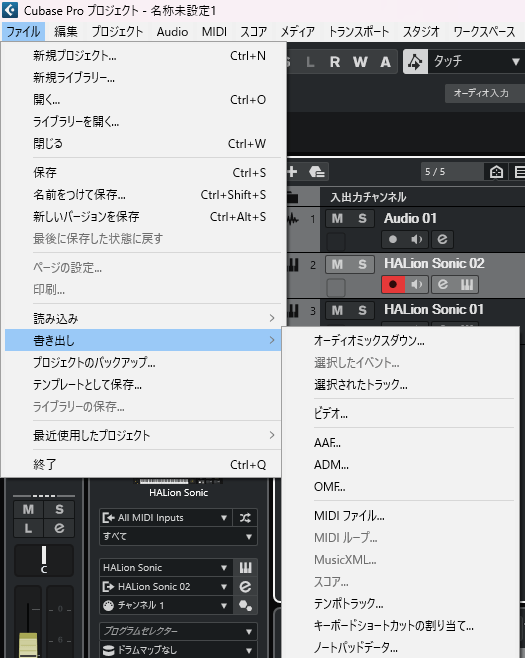Solo the HALion Sonic 02 track
525x658 pixels.
363,265
